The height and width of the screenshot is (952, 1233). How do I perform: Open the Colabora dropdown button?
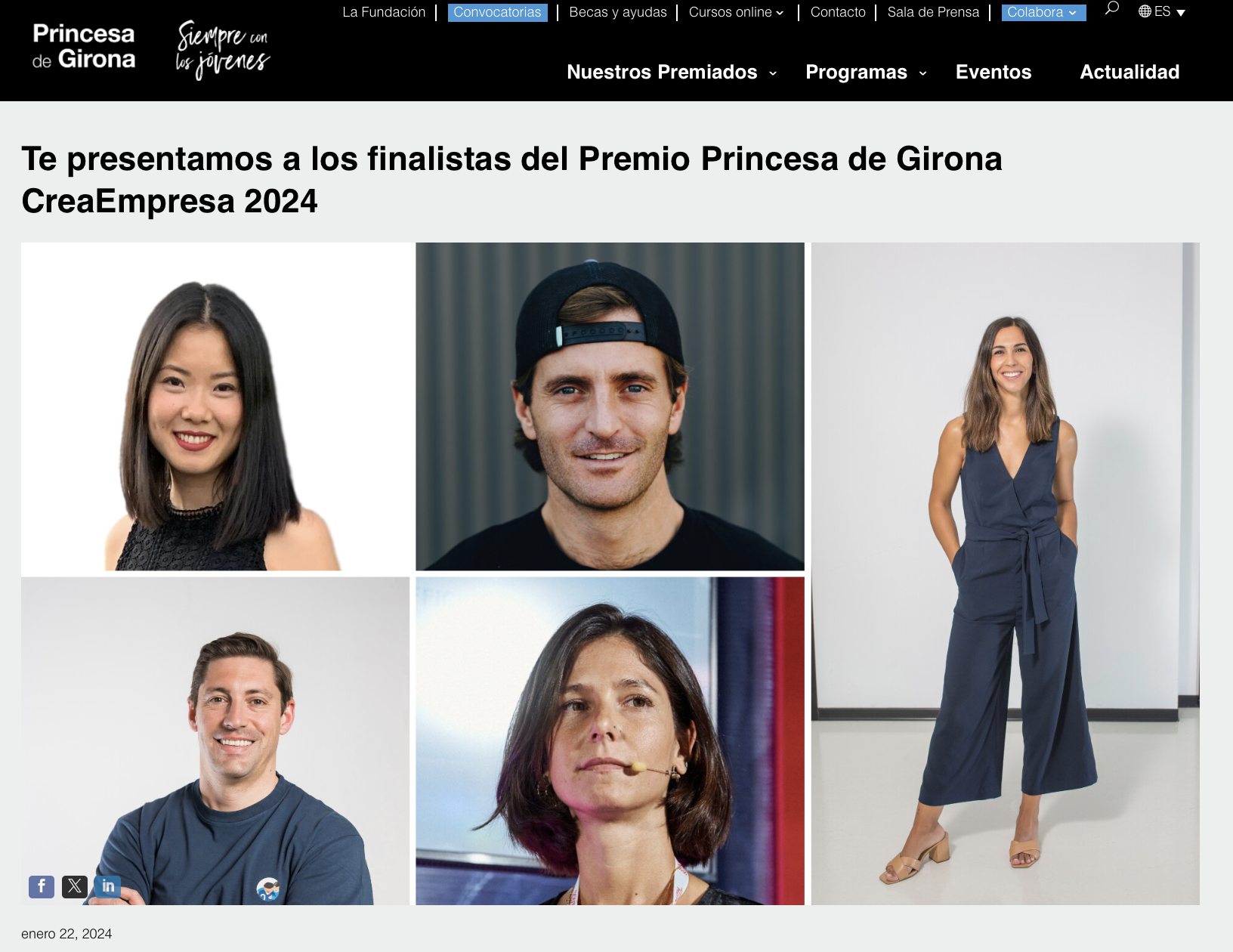point(1043,12)
